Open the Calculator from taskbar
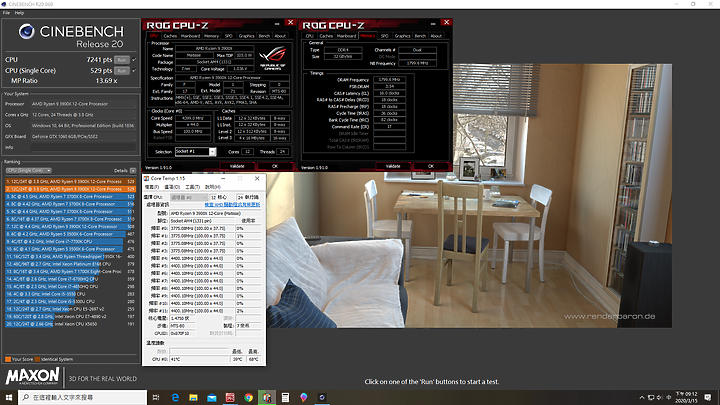 pyautogui.click(x=285, y=397)
